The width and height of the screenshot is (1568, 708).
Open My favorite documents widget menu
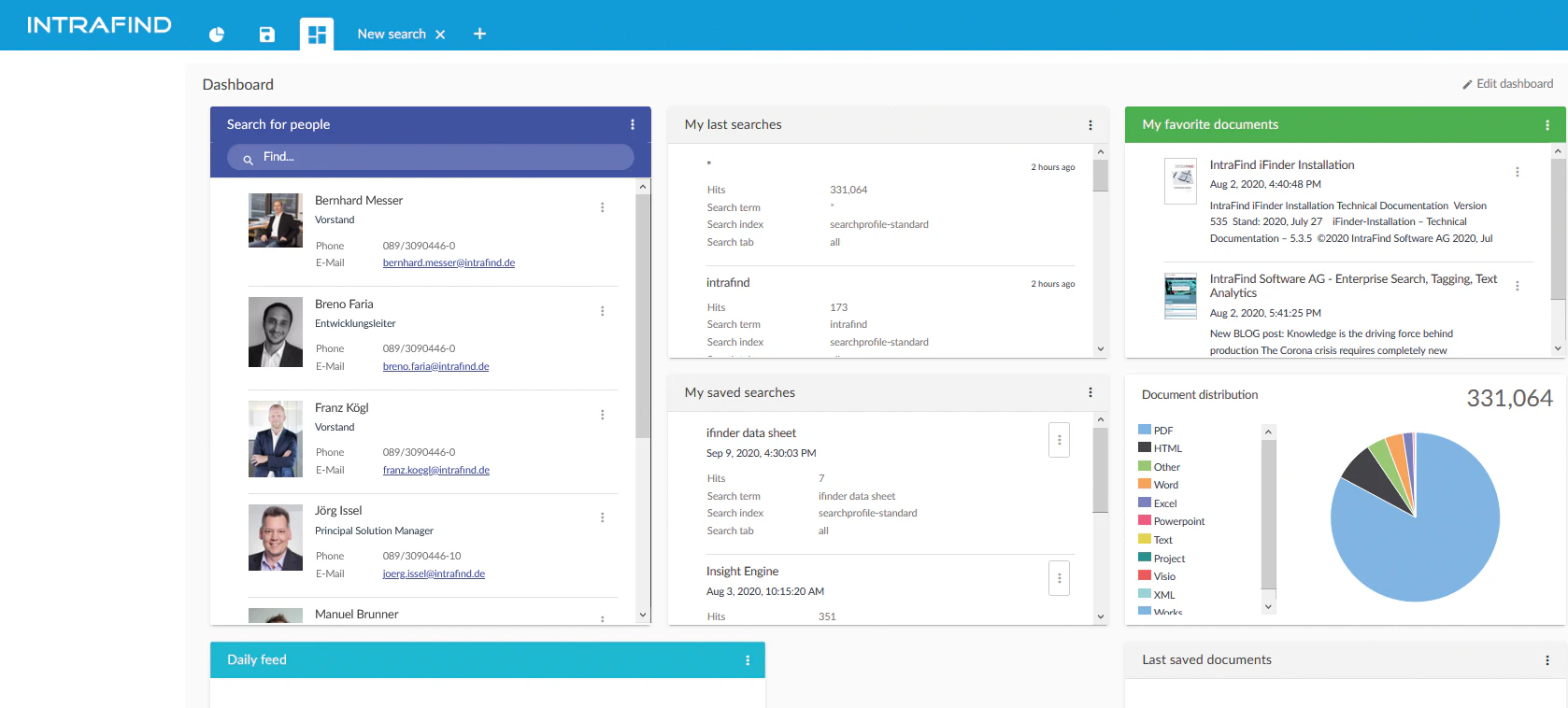point(1547,125)
